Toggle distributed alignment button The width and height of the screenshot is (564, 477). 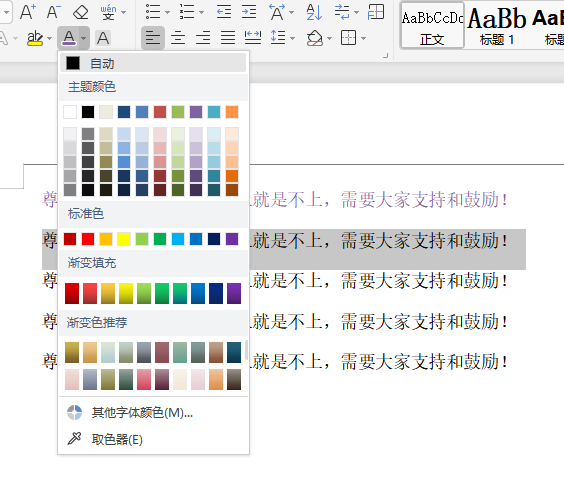[253, 38]
